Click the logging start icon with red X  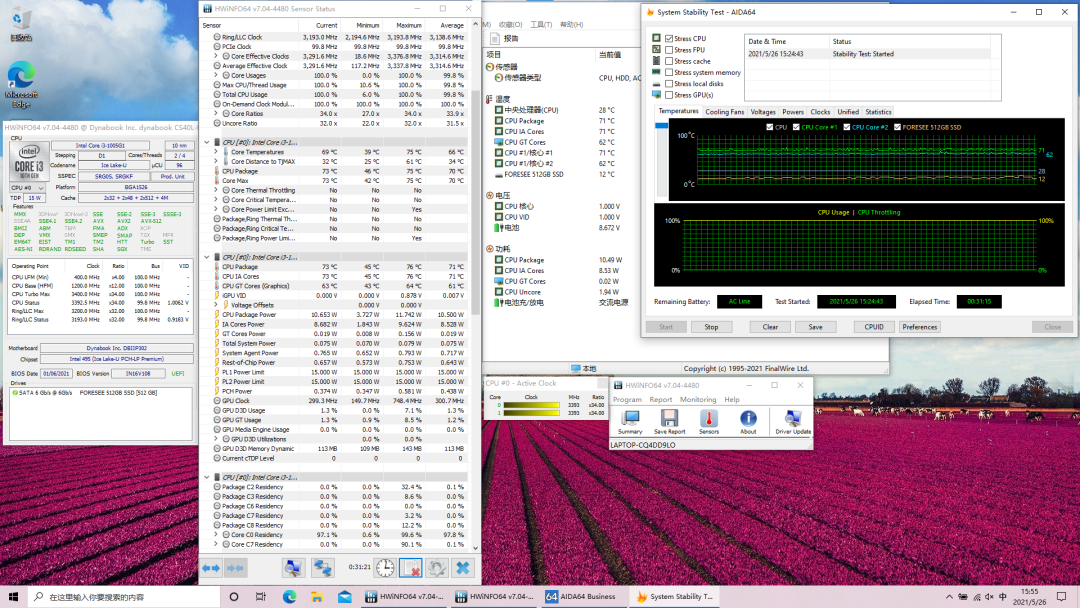(411, 568)
